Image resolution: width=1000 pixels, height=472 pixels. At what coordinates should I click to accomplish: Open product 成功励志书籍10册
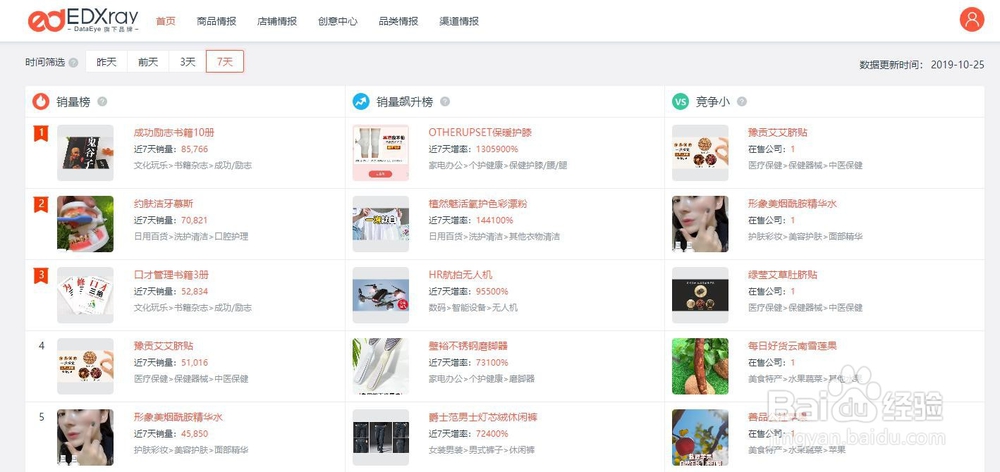pyautogui.click(x=174, y=133)
